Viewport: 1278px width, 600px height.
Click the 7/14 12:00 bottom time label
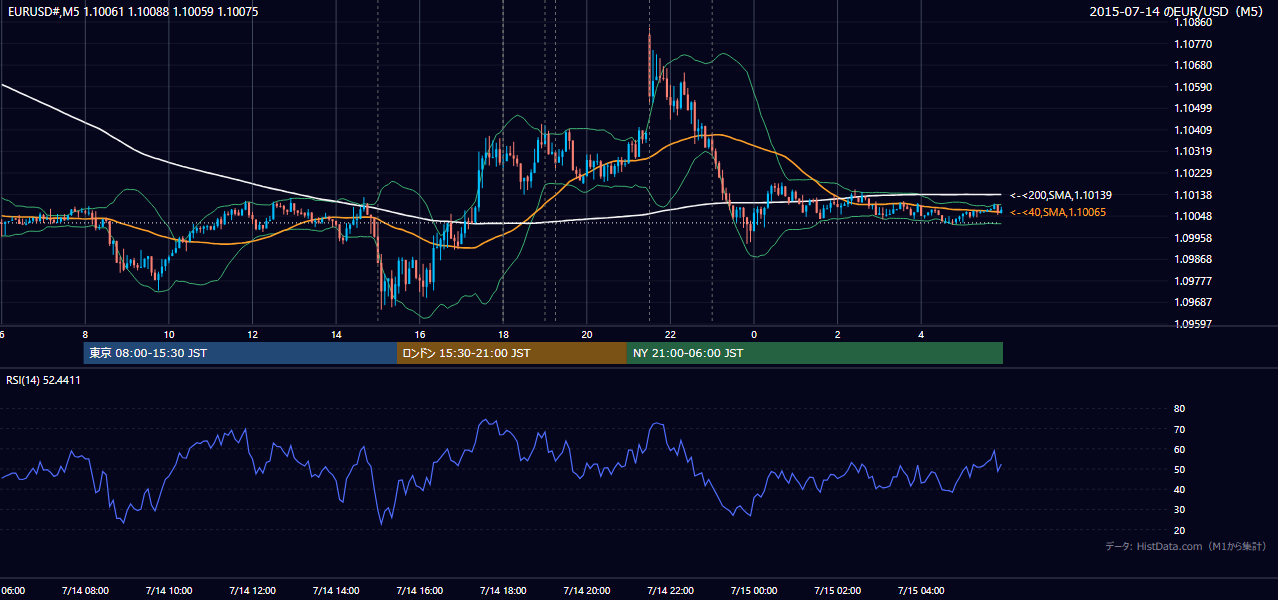252,591
